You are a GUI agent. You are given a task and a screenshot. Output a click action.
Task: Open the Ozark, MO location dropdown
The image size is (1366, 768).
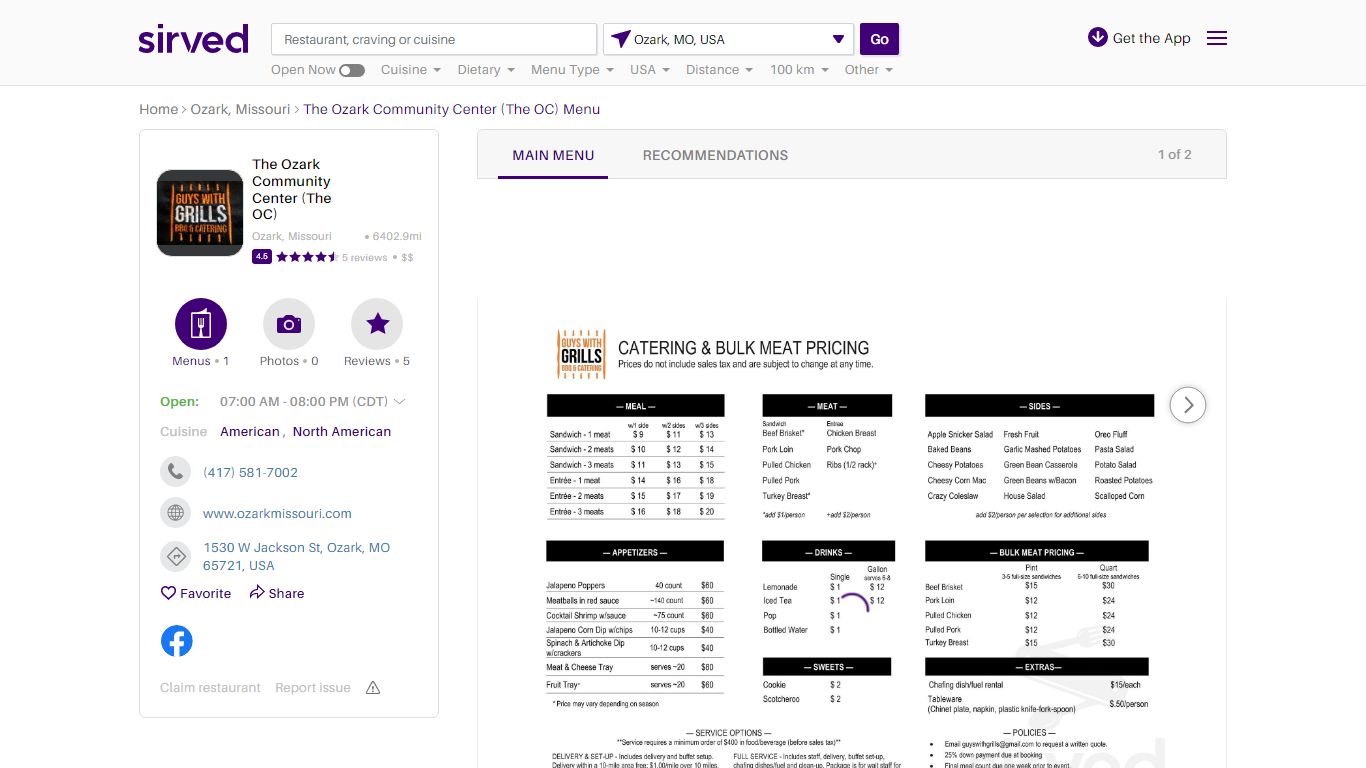(x=728, y=39)
